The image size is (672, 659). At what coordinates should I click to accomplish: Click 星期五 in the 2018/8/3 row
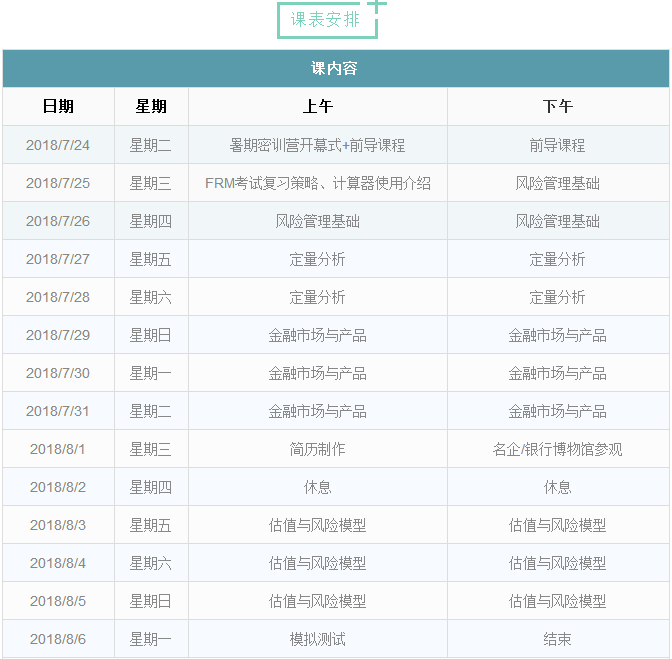150,525
